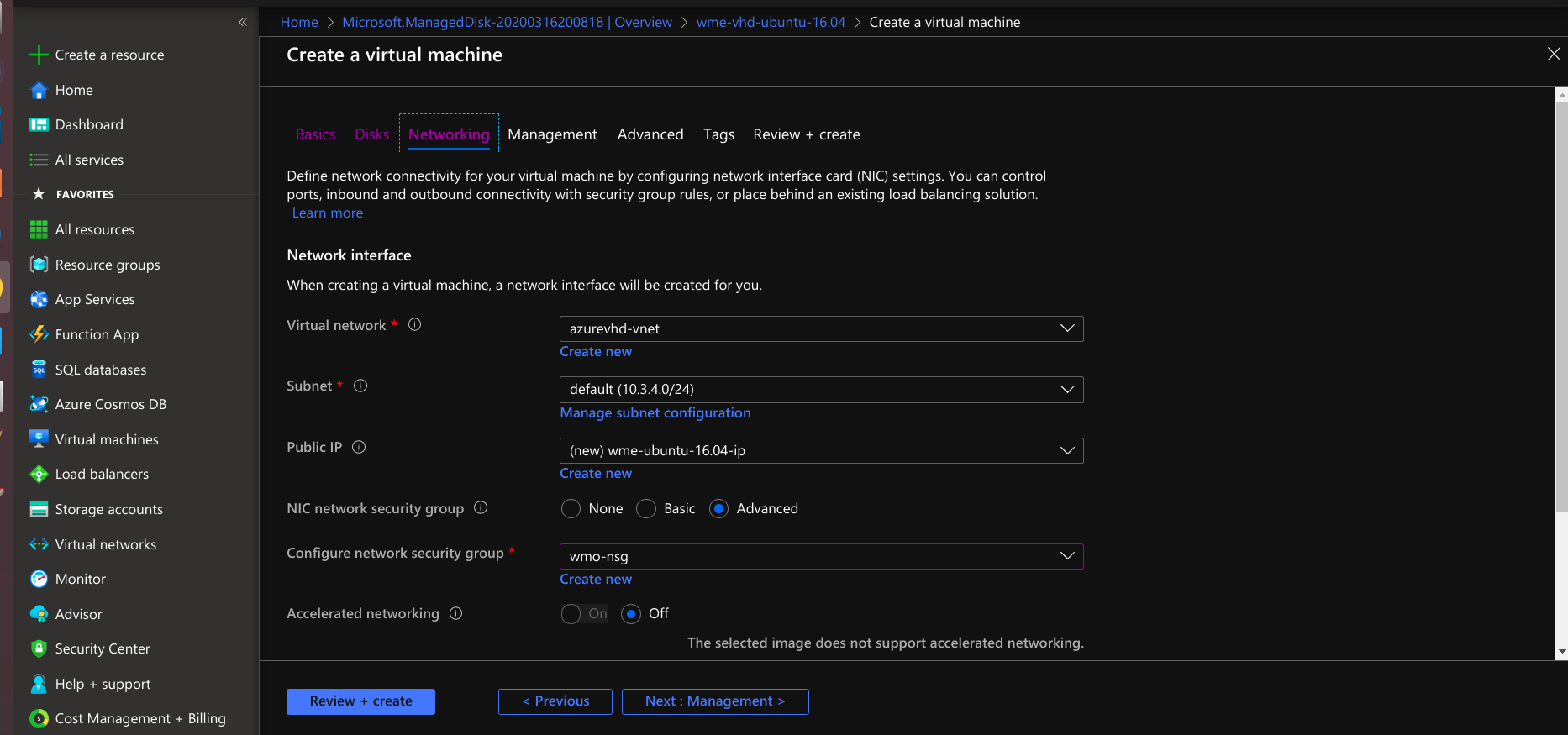Expand the Virtual network dropdown
The image size is (1568, 735).
point(821,328)
